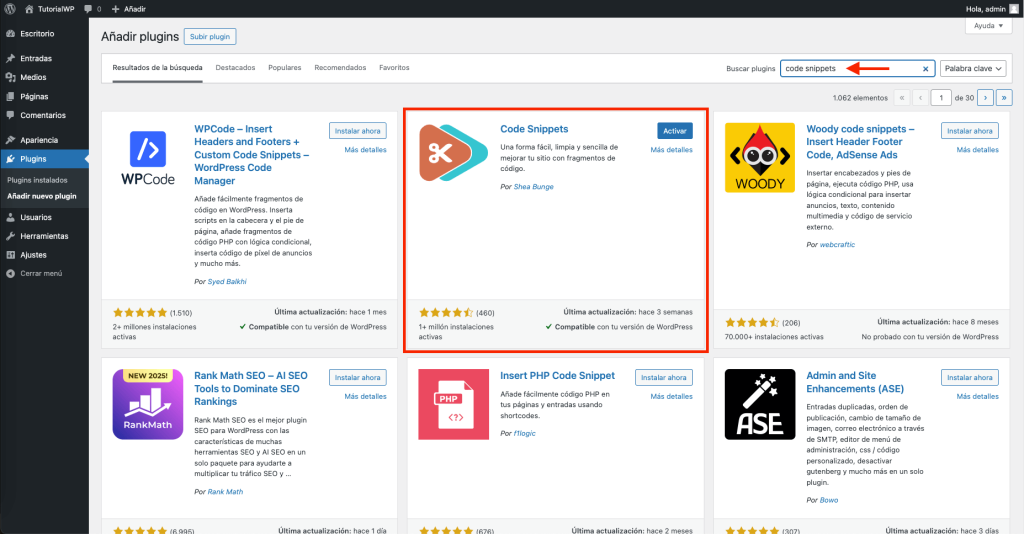Screen dimensions: 1024x534
Task: Open TutorialWP site home link
Action: coord(50,9)
